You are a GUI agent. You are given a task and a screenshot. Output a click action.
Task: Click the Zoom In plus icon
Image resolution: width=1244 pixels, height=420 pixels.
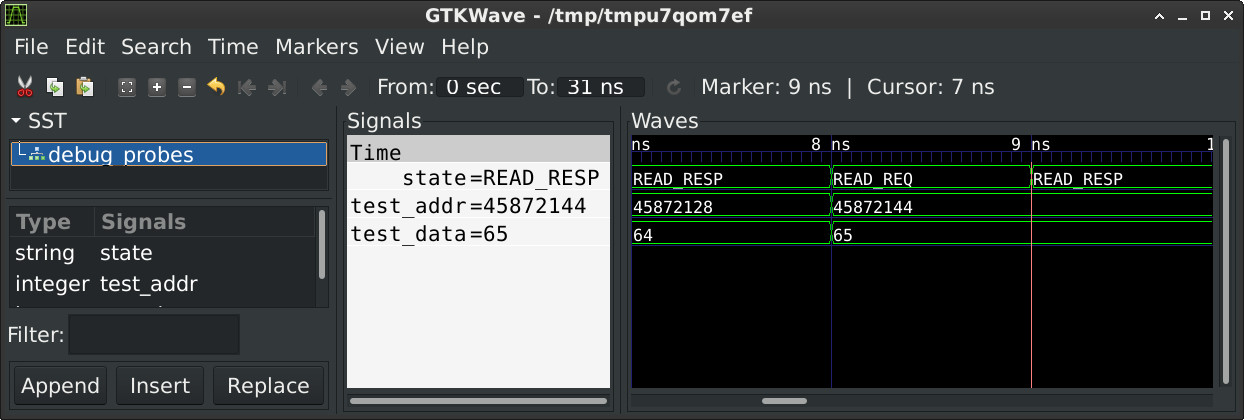157,87
